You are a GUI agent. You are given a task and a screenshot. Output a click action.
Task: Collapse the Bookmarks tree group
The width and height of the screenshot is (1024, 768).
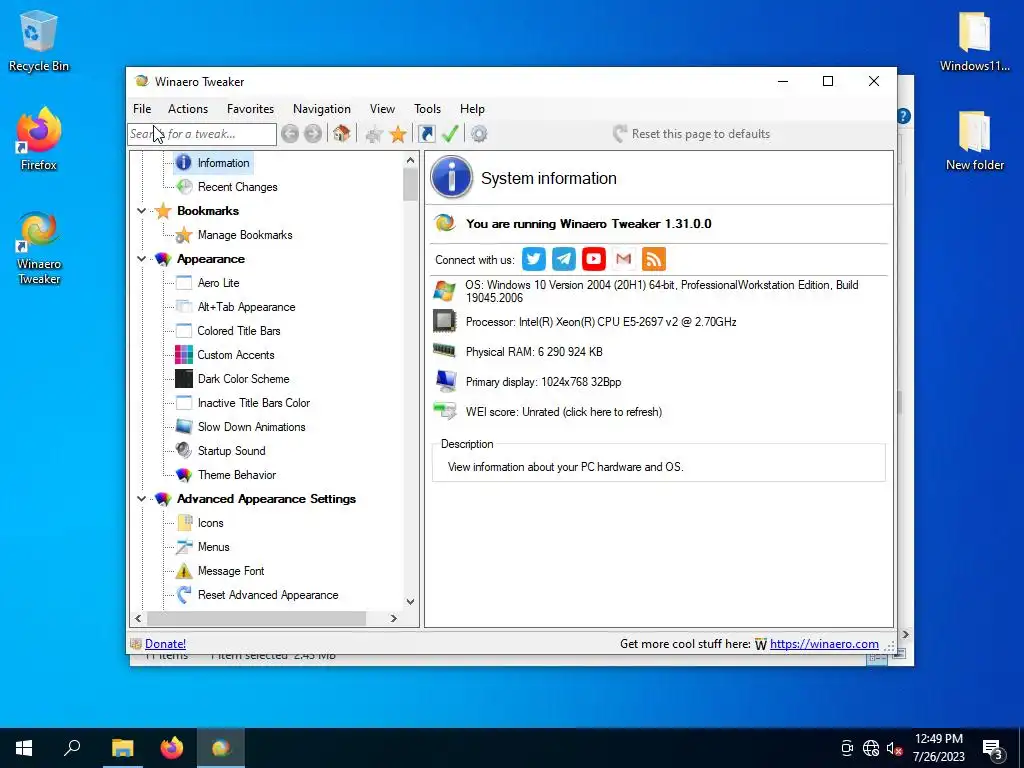[x=141, y=211]
